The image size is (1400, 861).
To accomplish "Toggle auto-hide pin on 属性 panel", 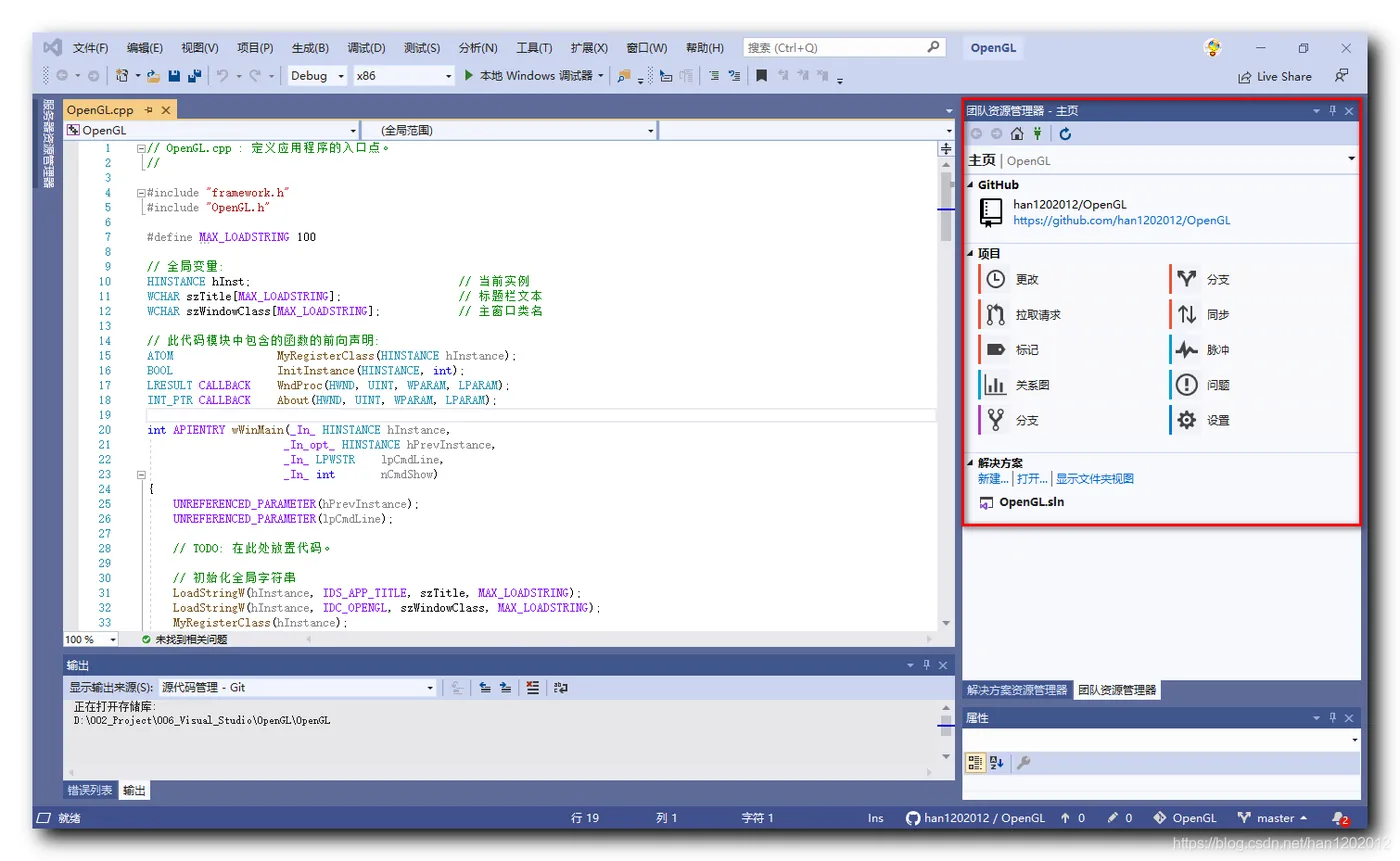I will point(1333,718).
